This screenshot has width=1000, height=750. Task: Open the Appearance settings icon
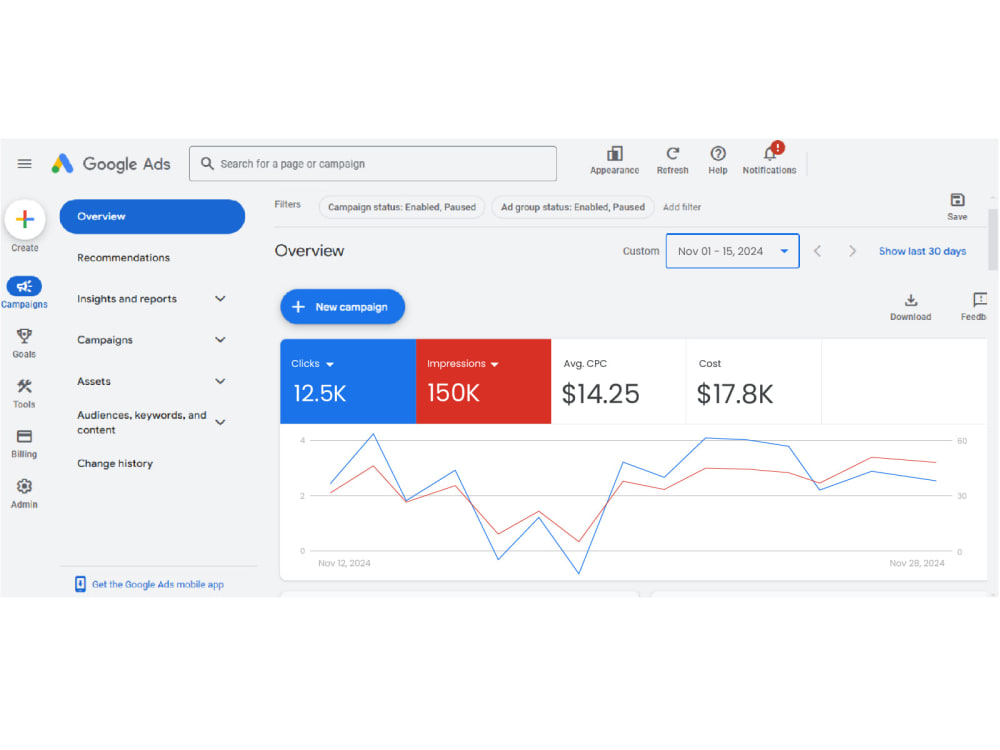point(614,154)
